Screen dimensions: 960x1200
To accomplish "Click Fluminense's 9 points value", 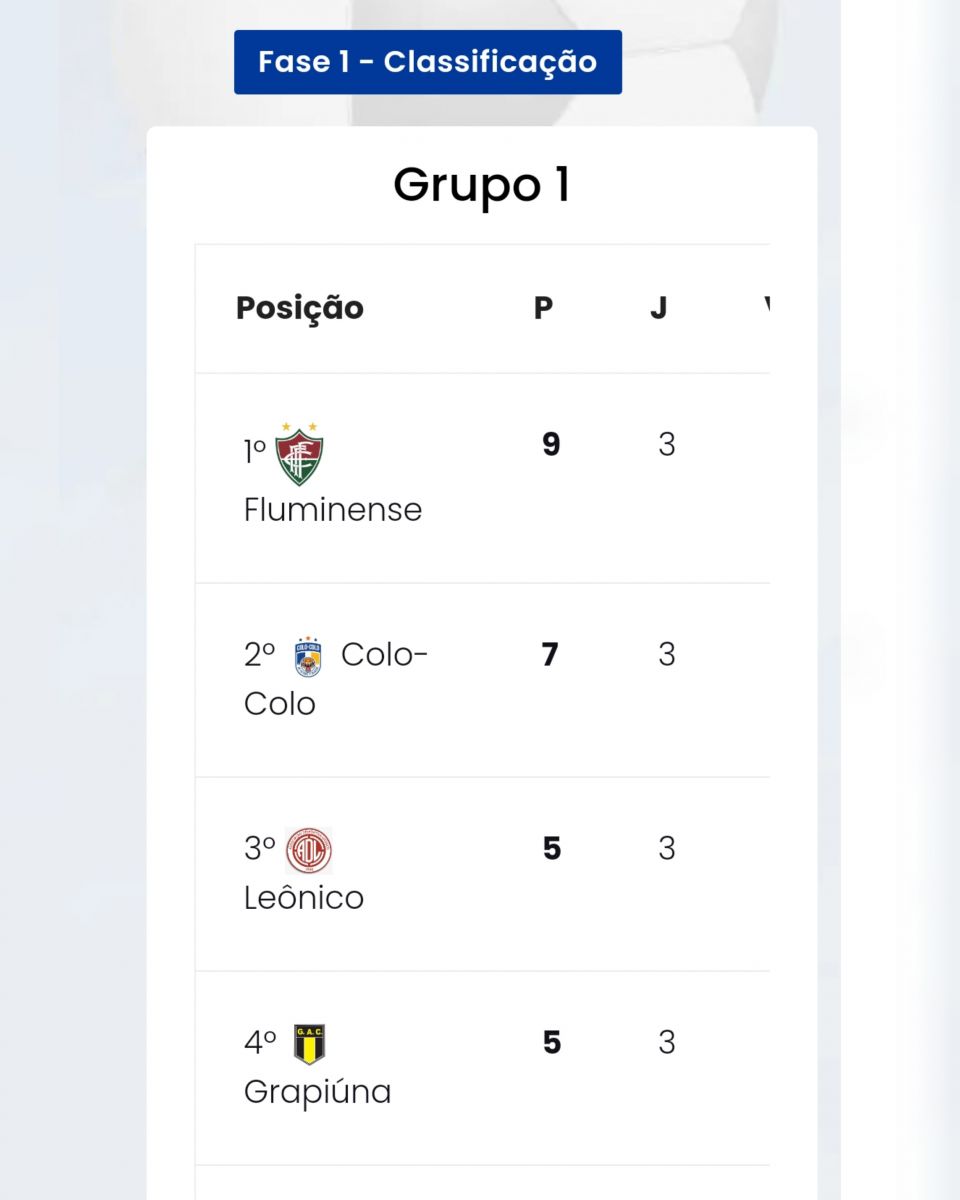I will click(x=551, y=445).
